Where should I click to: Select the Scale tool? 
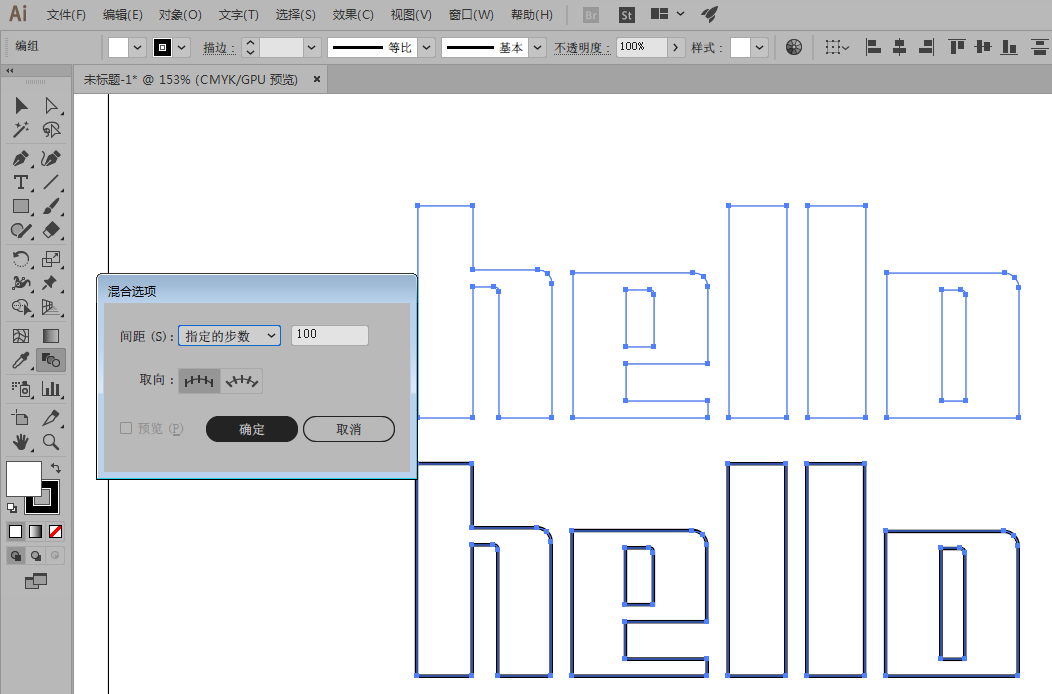pos(51,259)
